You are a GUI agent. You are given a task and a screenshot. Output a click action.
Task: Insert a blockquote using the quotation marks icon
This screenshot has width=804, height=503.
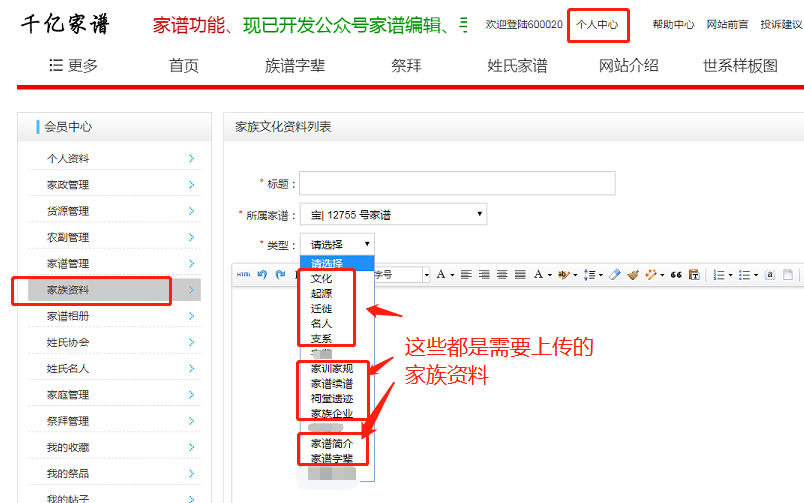tap(676, 275)
